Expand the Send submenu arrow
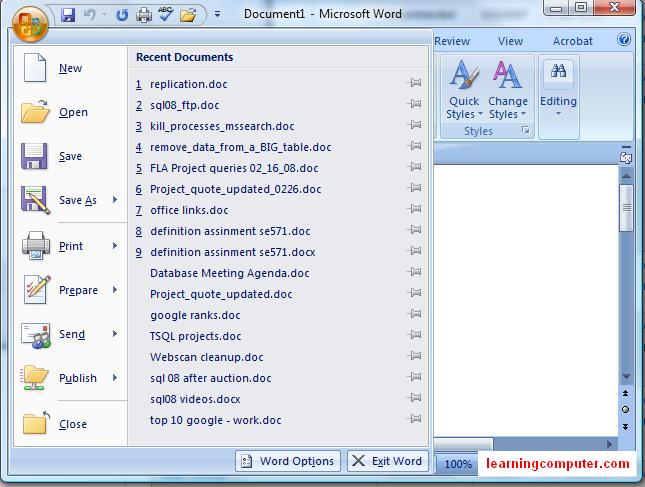 pos(115,334)
